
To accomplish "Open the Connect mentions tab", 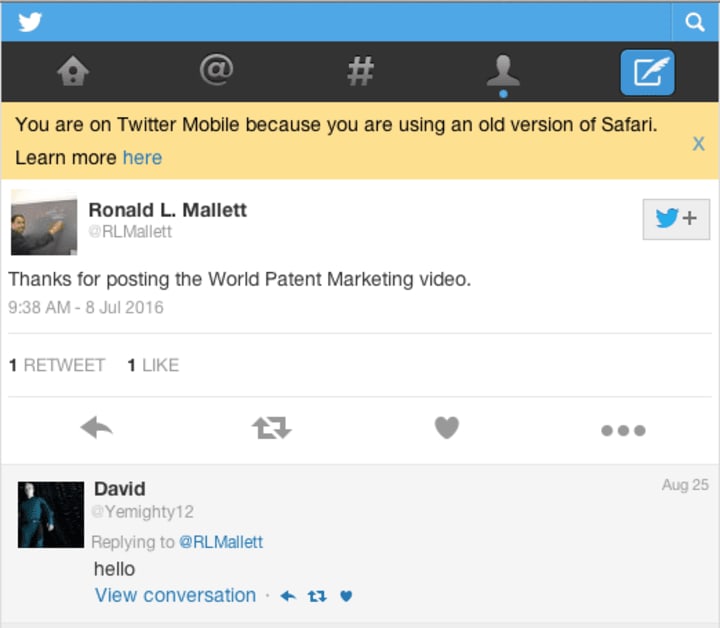I will (216, 71).
